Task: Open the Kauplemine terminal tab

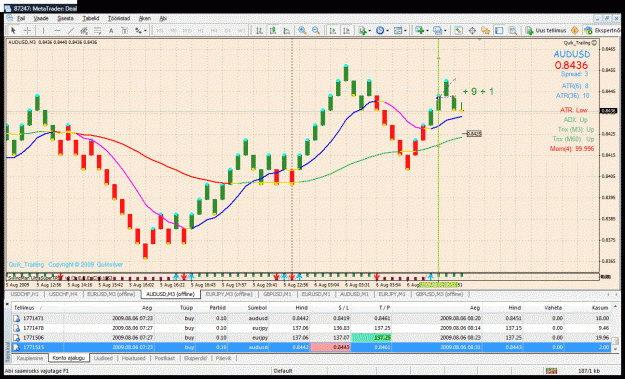Action: tap(29, 358)
